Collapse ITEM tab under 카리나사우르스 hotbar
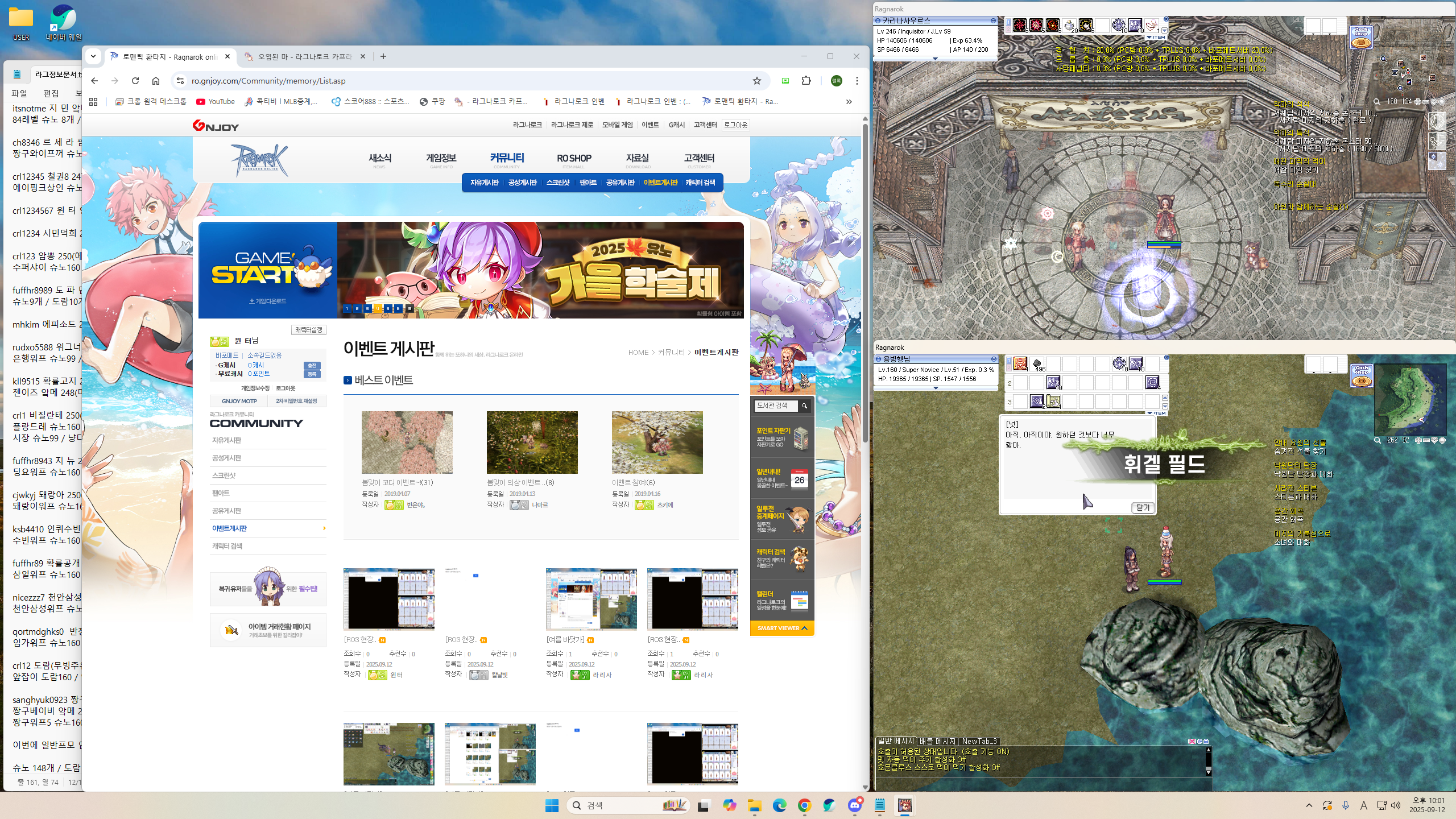Screen dimensions: 1456x819 1156,38
